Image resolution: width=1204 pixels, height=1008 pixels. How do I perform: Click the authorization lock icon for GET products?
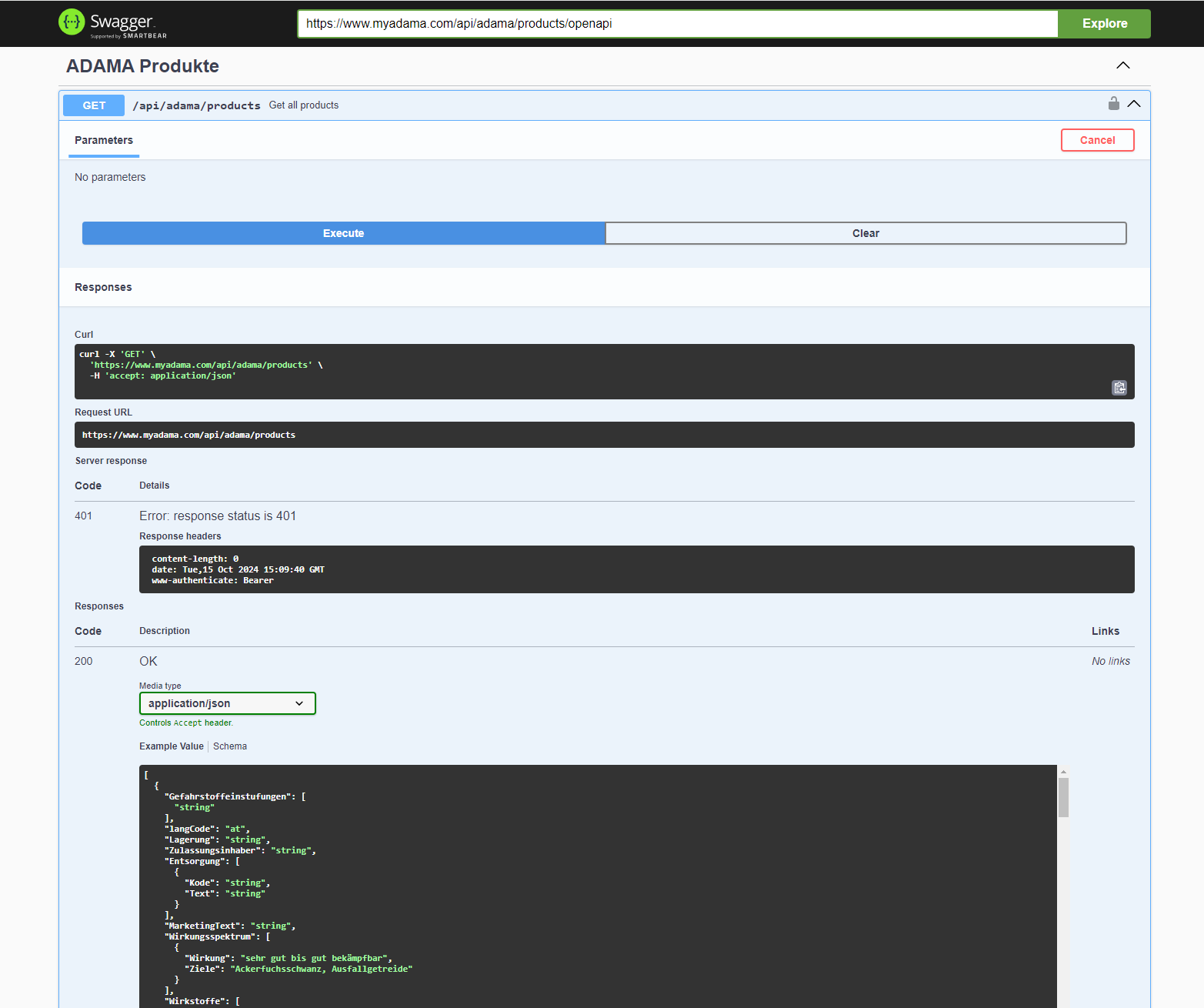1113,103
